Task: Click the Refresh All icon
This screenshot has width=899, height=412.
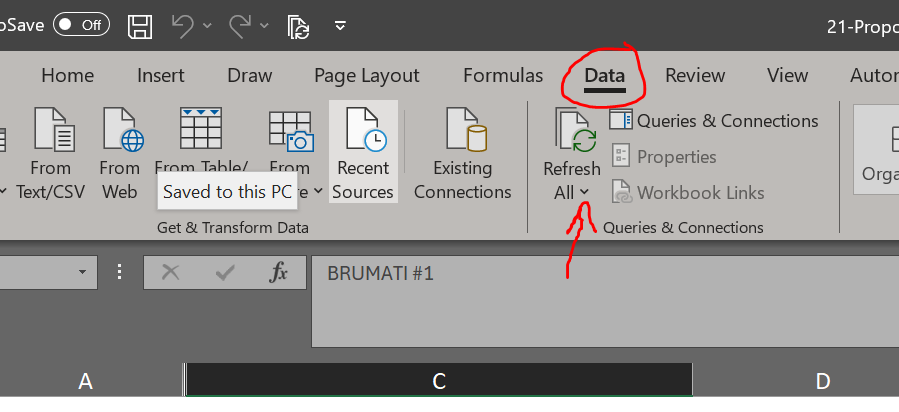Action: (571, 133)
